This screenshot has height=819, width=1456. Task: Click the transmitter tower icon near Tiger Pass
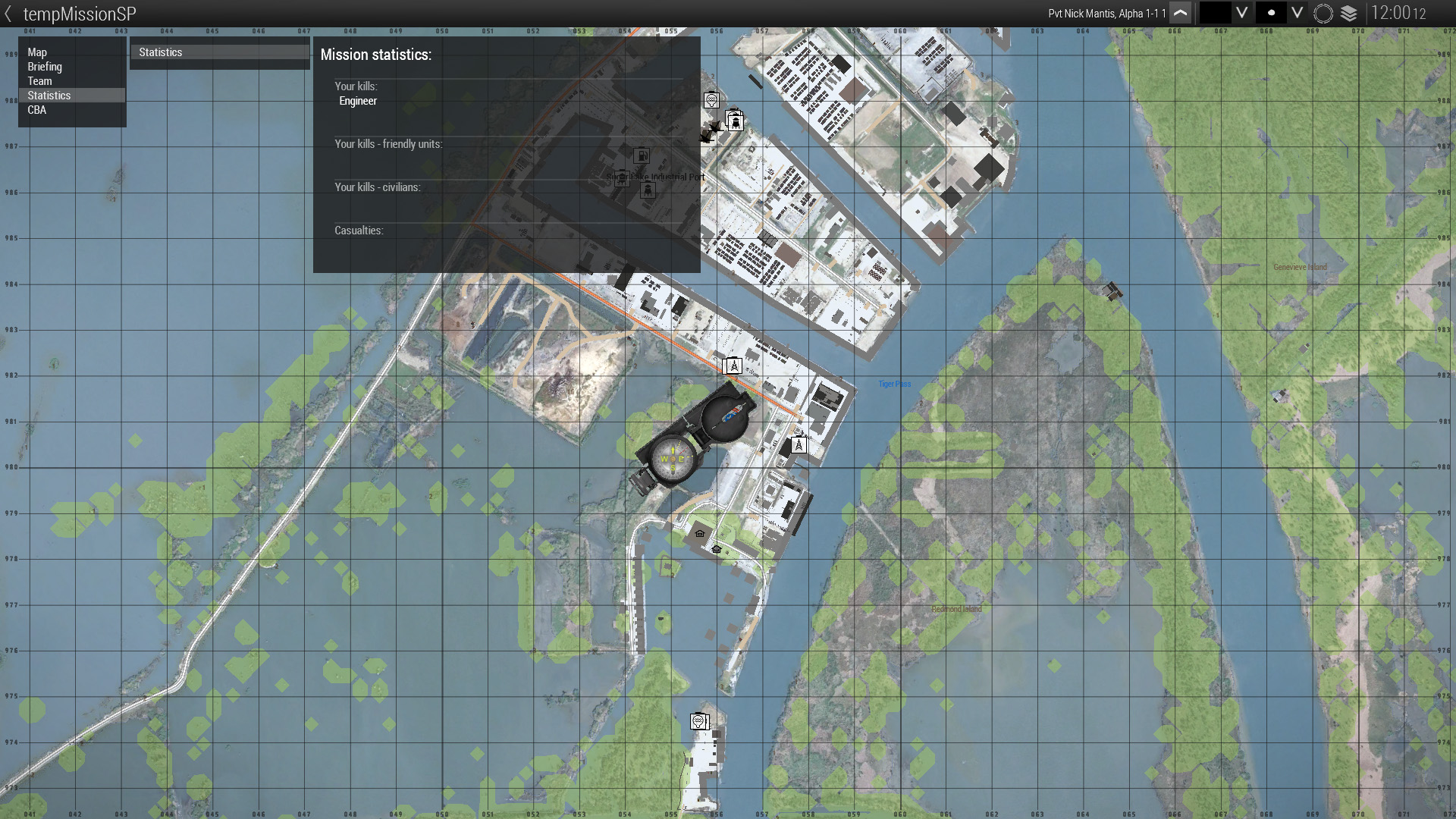coord(799,445)
